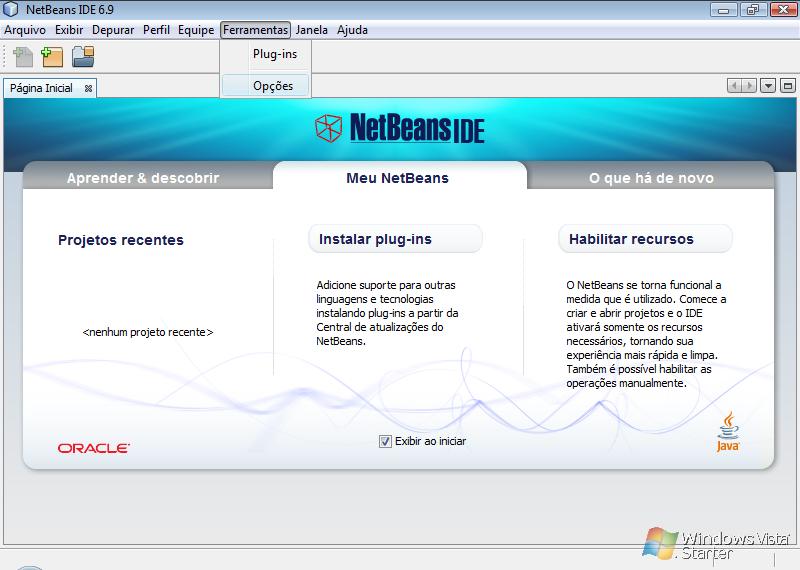The width and height of the screenshot is (800, 570).
Task: Switch to O que há de novo tab
Action: (x=651, y=178)
